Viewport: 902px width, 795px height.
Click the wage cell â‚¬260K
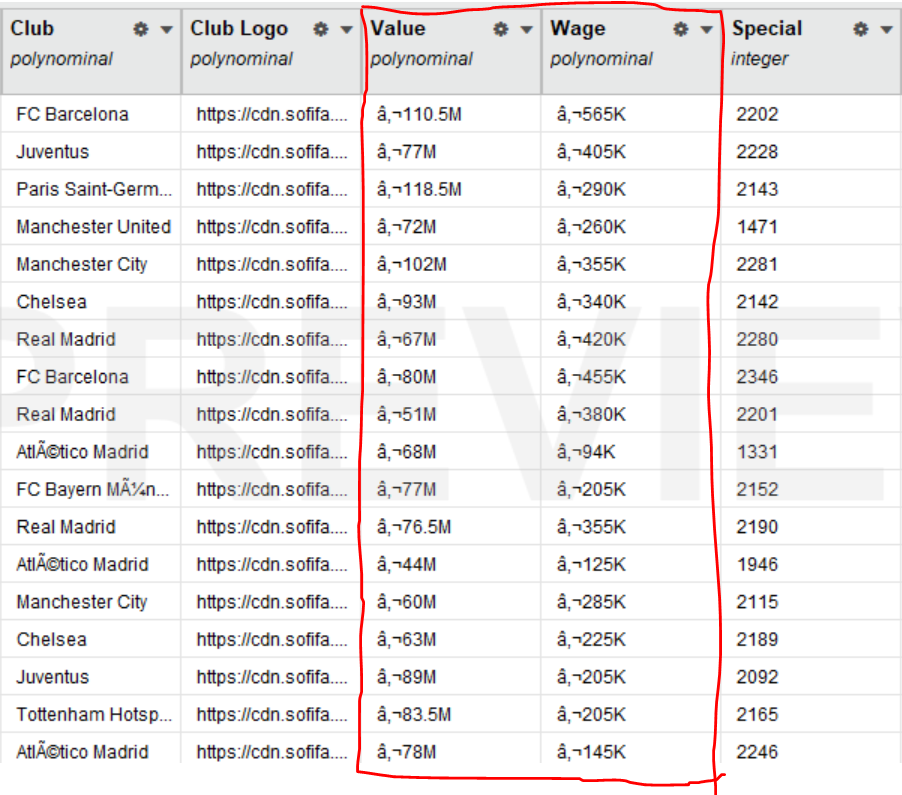coord(591,227)
